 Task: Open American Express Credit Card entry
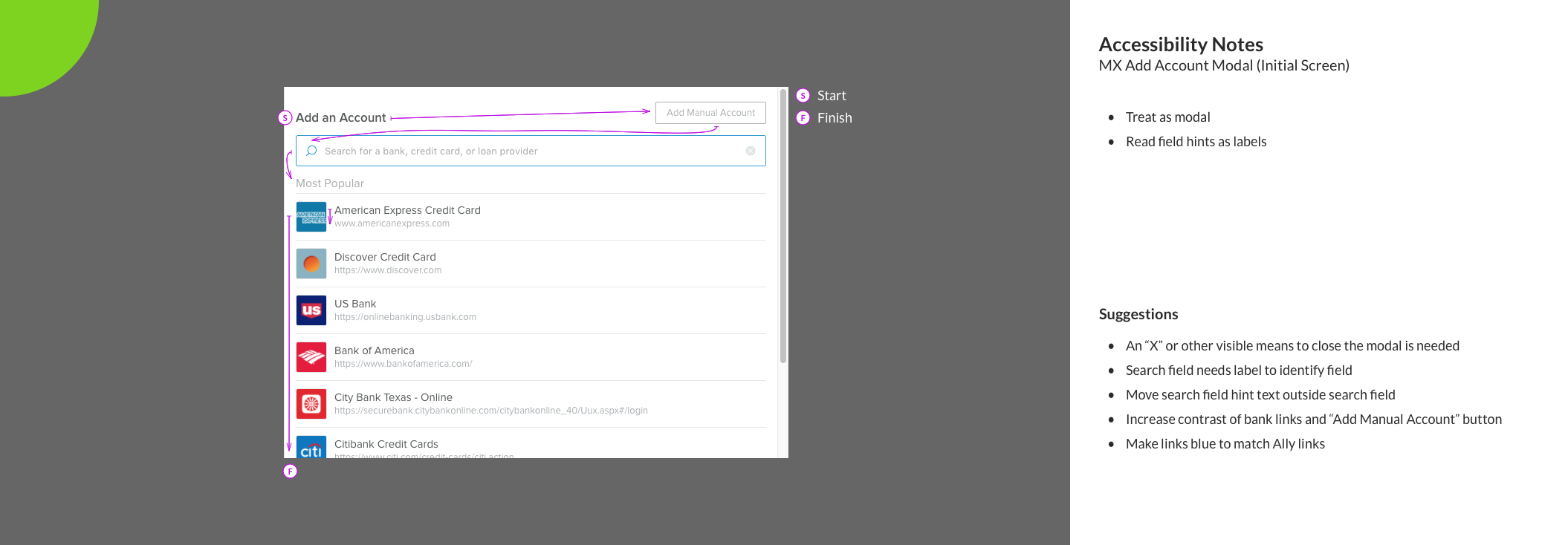point(407,210)
